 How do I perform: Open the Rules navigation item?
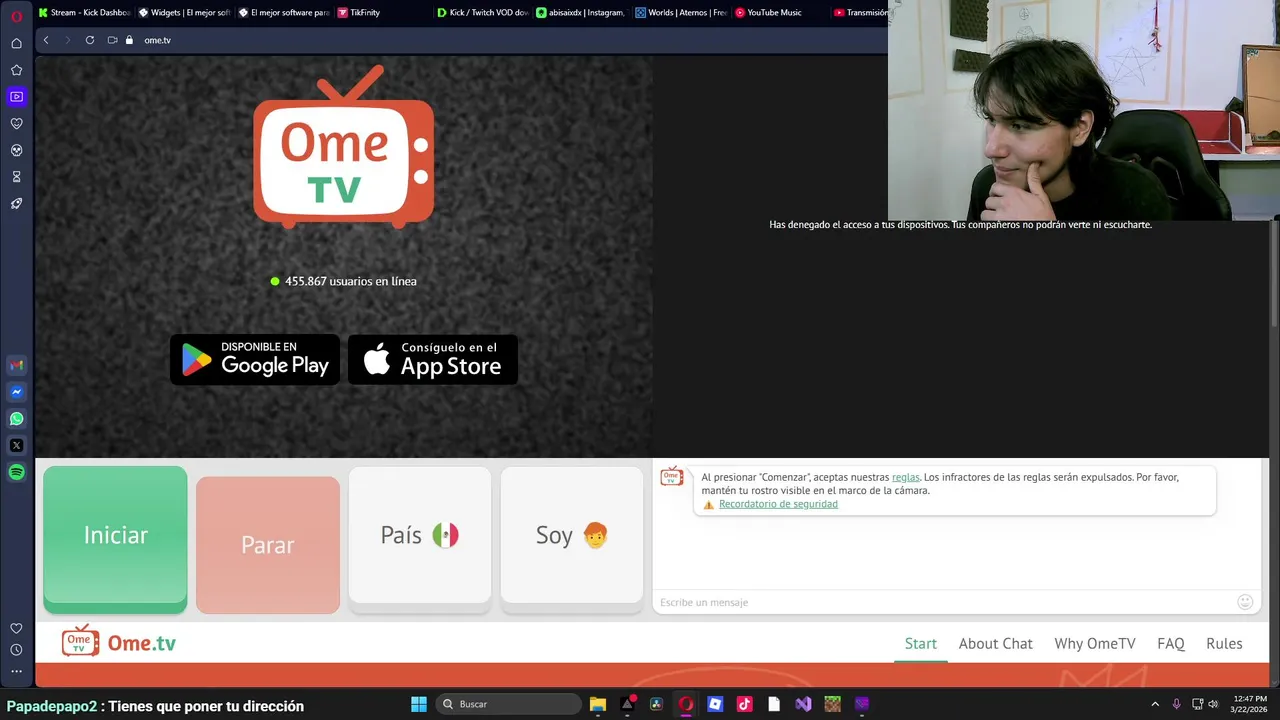(x=1224, y=644)
